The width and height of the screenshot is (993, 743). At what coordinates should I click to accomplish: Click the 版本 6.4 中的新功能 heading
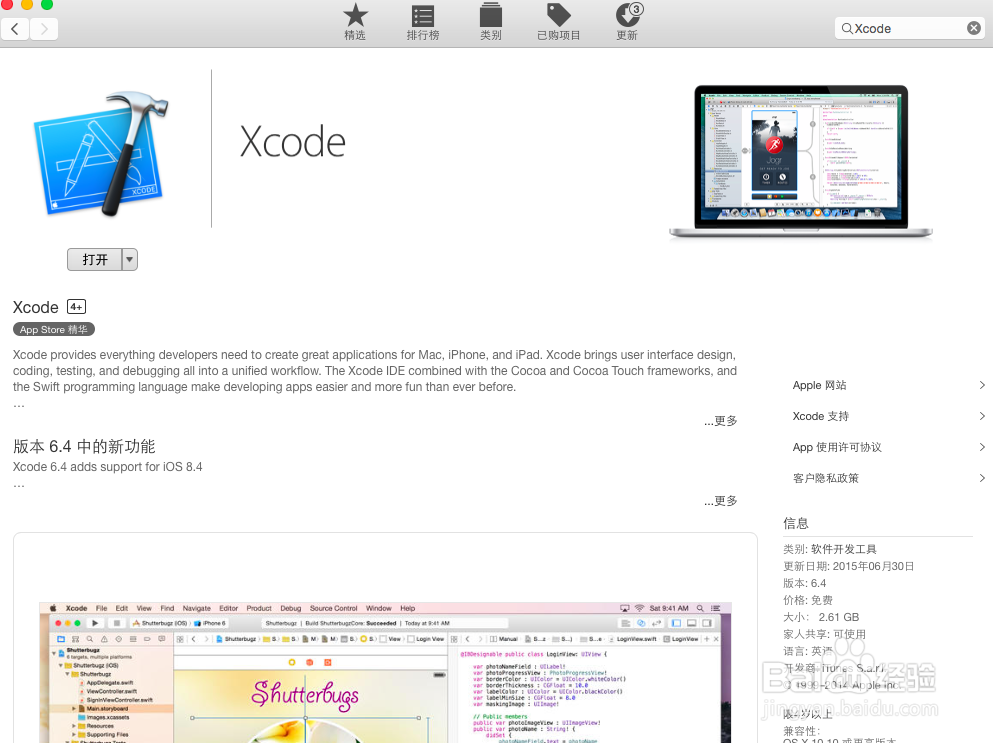(84, 447)
